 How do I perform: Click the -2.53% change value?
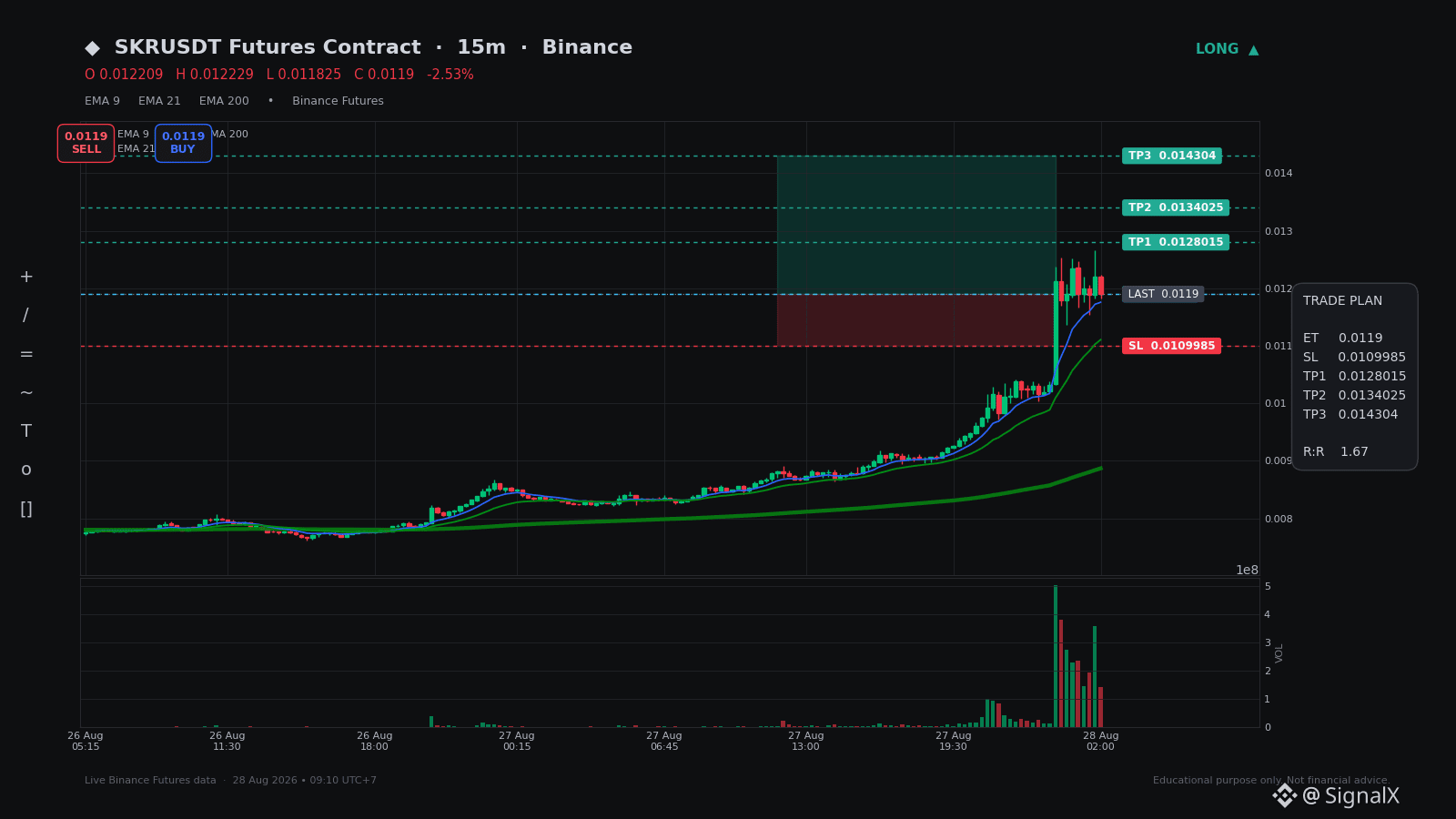450,75
